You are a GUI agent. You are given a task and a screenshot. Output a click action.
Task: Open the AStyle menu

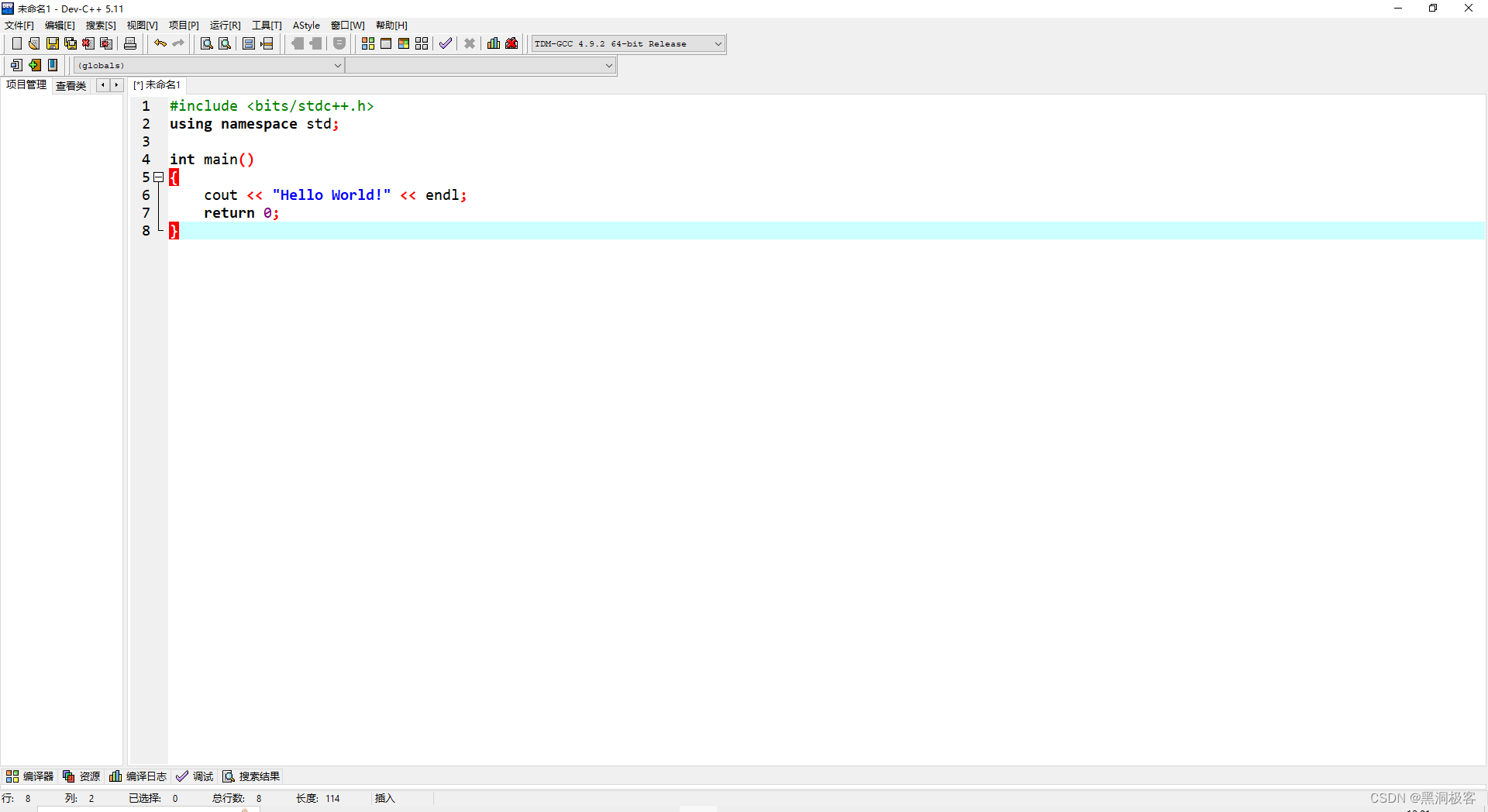pos(306,26)
